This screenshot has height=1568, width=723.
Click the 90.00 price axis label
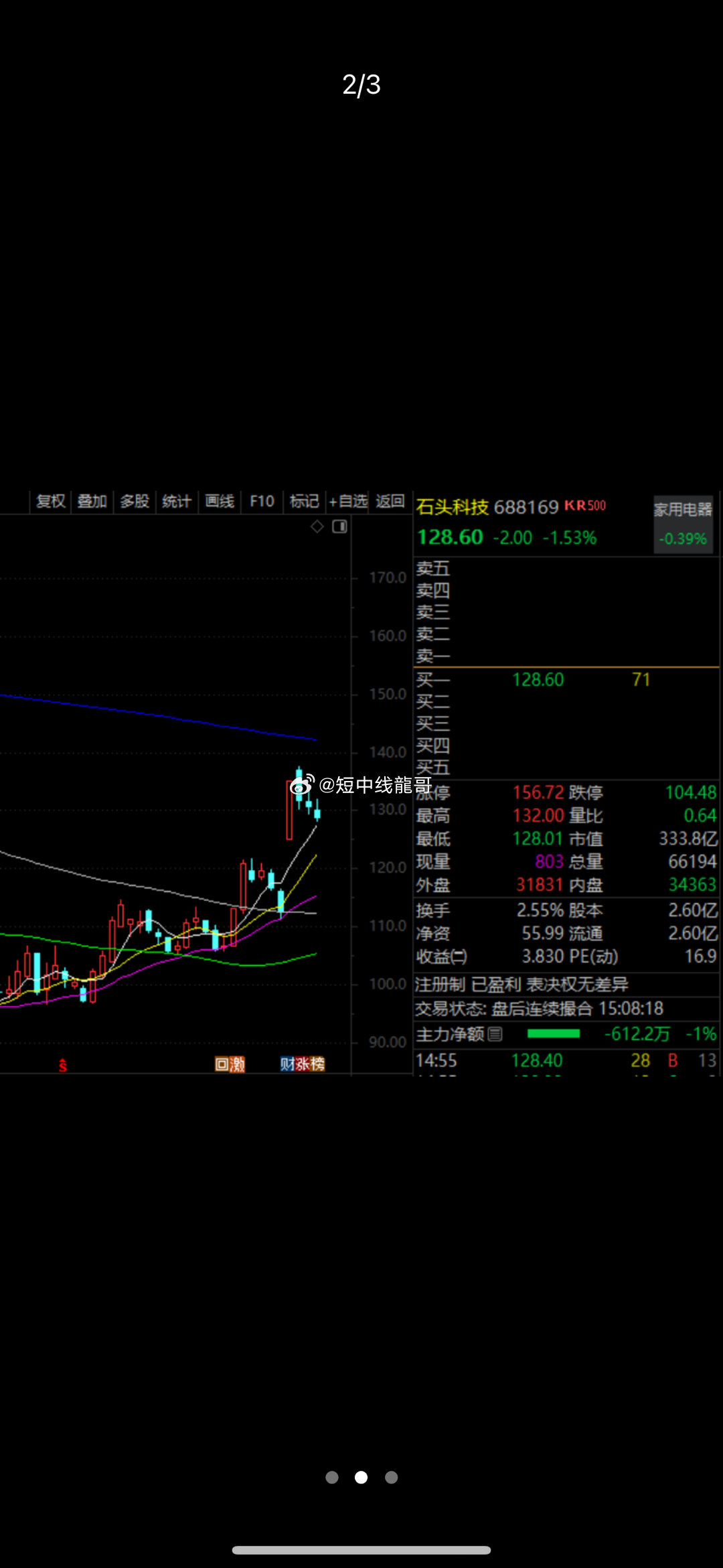tap(388, 1042)
